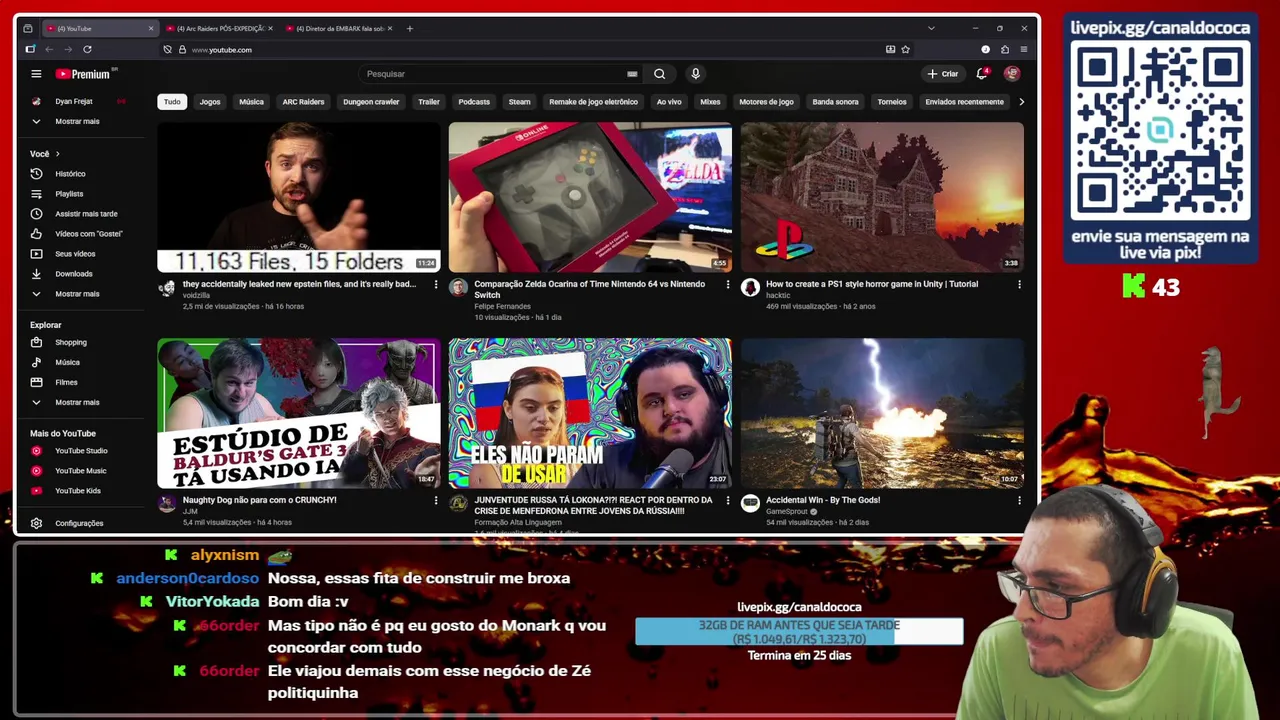Go back in browser history
The width and height of the screenshot is (1280, 720).
[49, 49]
